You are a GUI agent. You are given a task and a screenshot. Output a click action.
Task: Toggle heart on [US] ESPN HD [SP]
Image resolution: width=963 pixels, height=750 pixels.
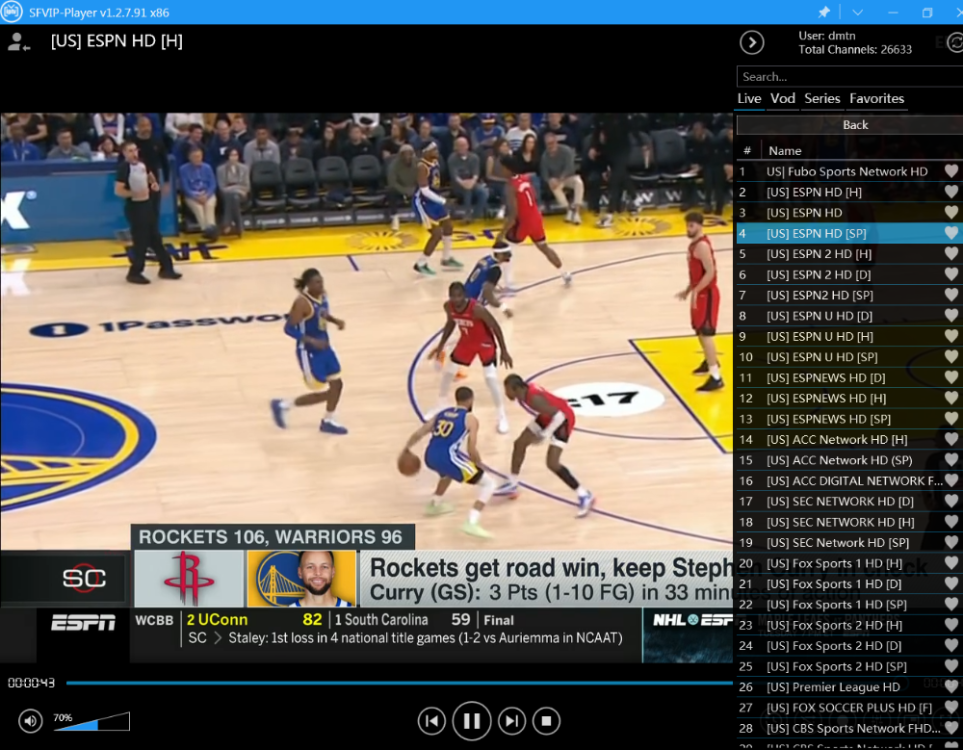pos(951,233)
